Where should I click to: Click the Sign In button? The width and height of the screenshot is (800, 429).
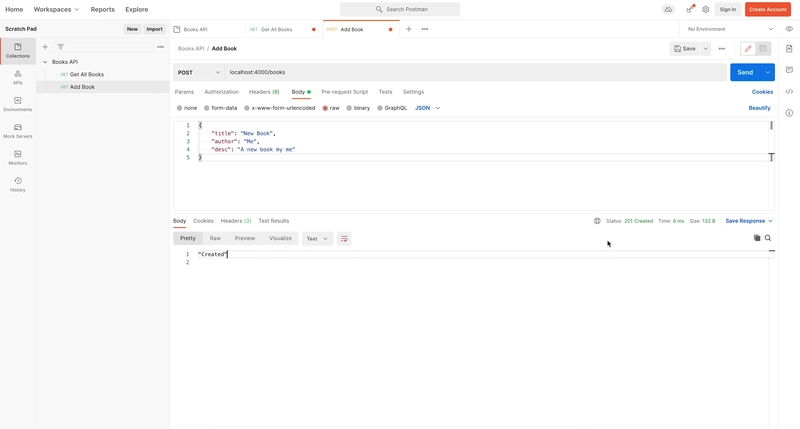pos(728,9)
